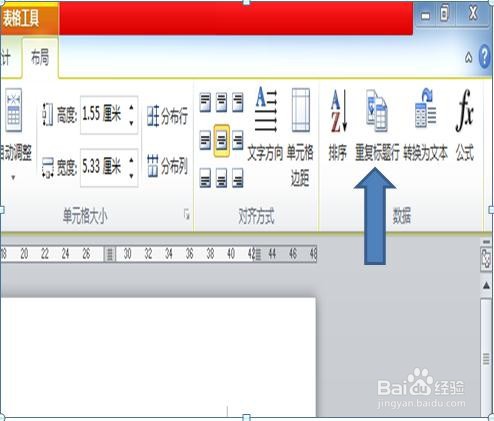This screenshot has height=421, width=494.
Task: Click the ruler column marker near 42
Action: click(258, 254)
